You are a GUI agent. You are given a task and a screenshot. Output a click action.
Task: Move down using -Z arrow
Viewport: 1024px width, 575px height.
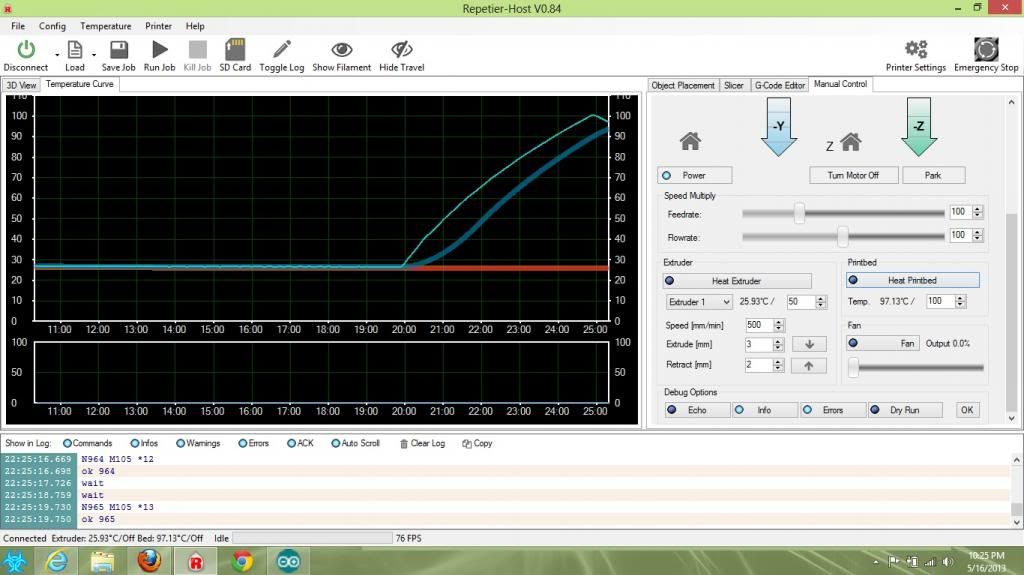[919, 127]
